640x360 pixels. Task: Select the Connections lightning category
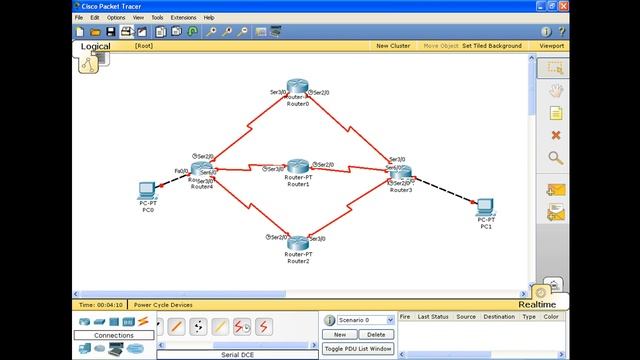click(143, 321)
